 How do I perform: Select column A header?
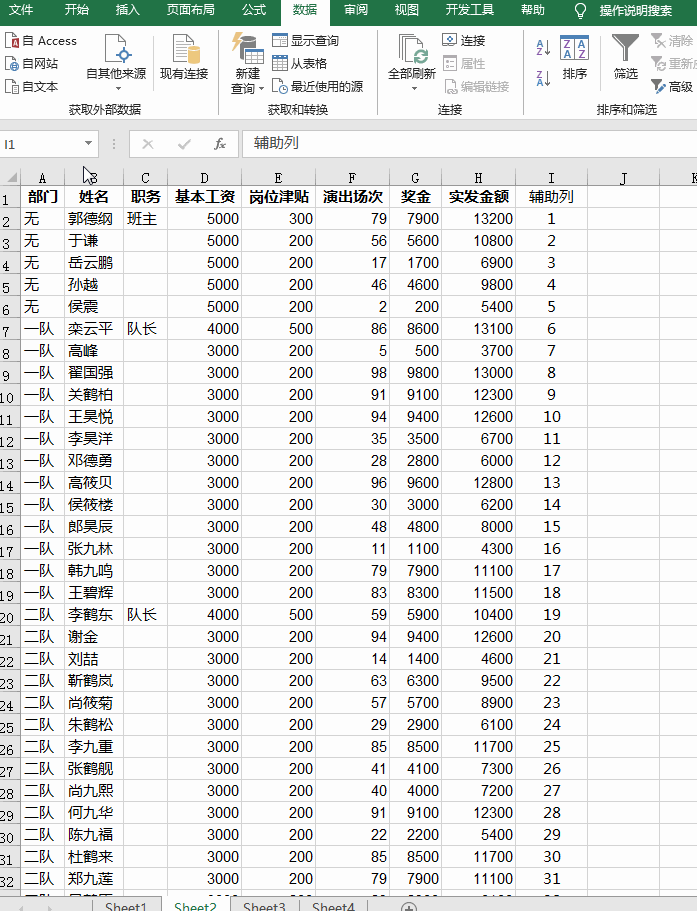click(x=42, y=178)
